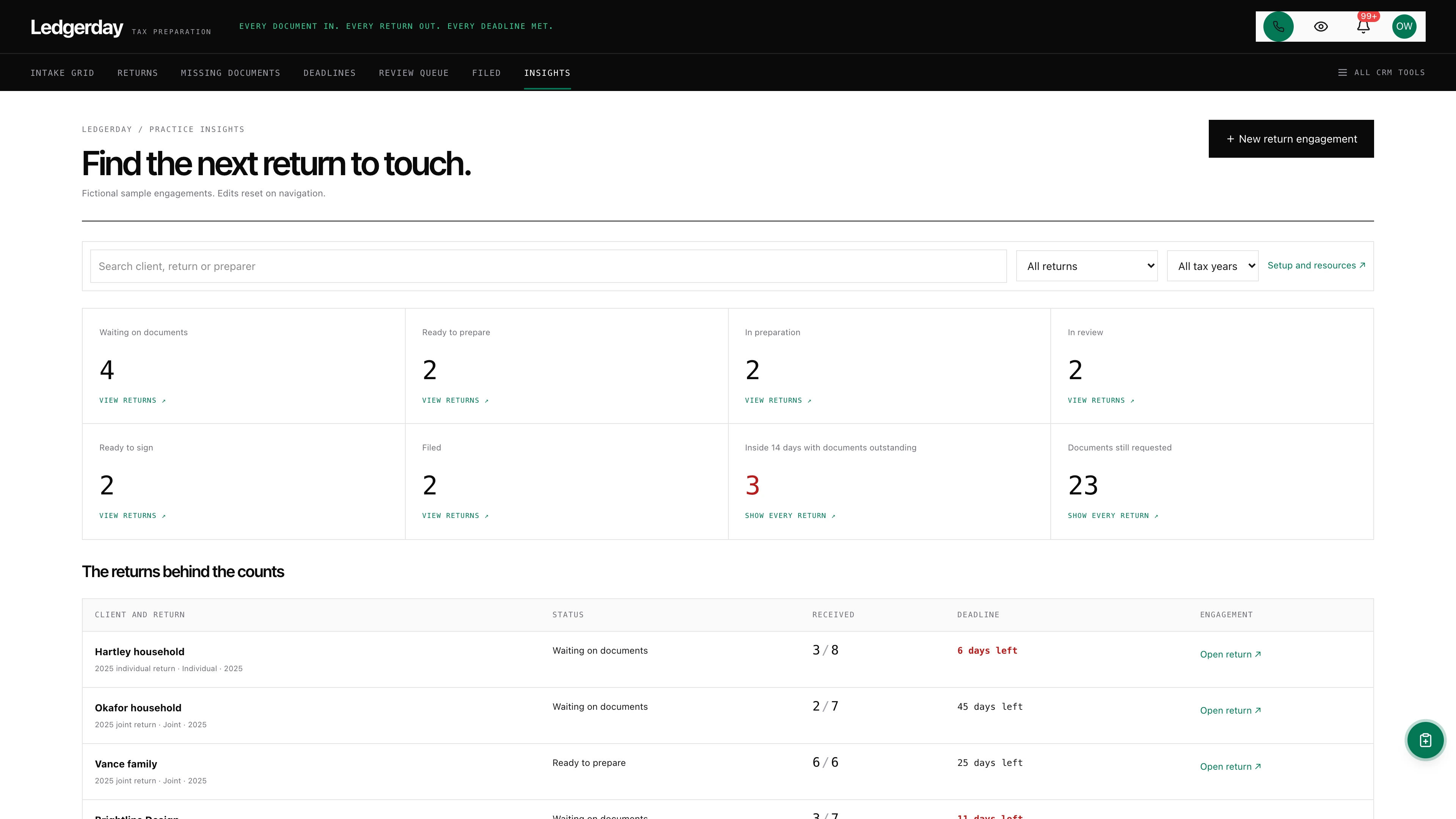Open return for Hartley household

[1230, 654]
